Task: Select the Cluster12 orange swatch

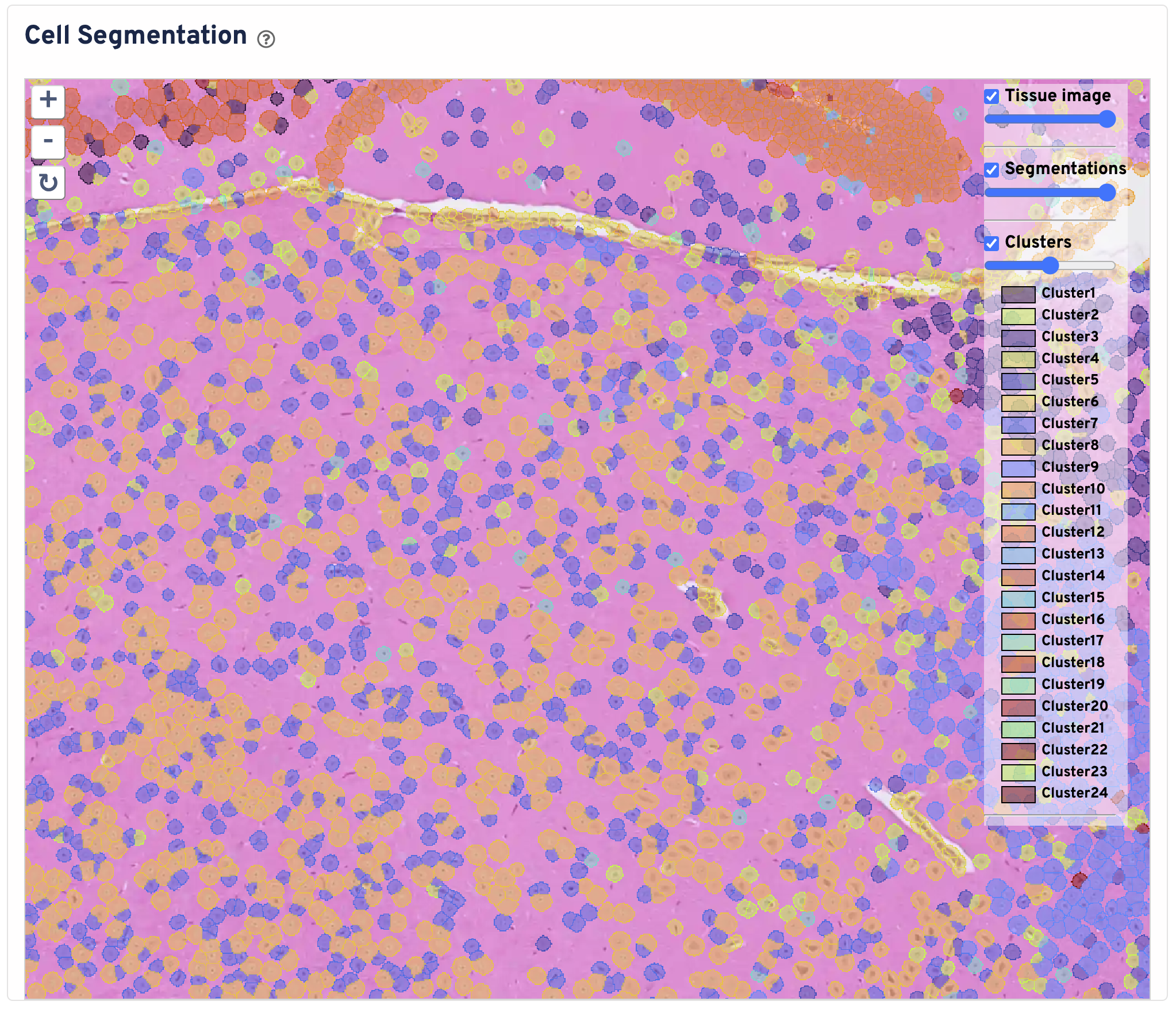Action: pyautogui.click(x=1018, y=533)
